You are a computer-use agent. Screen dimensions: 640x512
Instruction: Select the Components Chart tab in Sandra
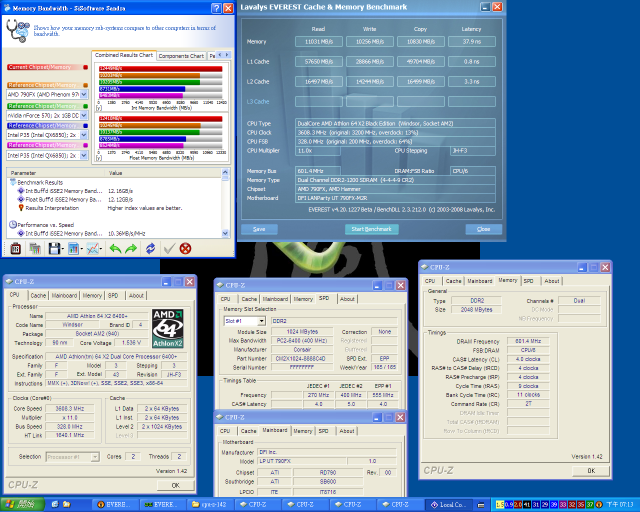point(181,56)
